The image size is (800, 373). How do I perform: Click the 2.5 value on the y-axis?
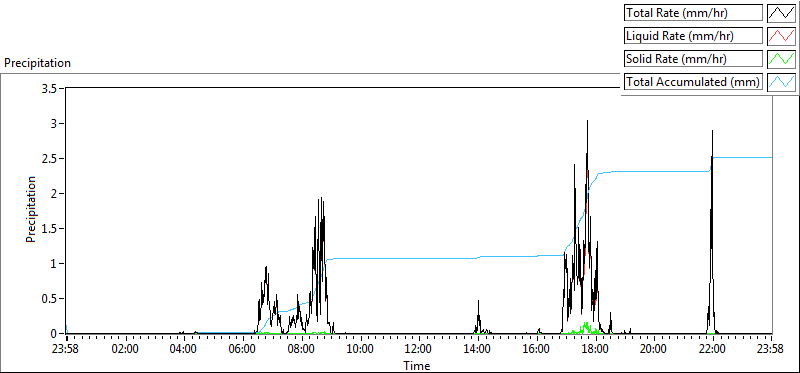[51, 158]
